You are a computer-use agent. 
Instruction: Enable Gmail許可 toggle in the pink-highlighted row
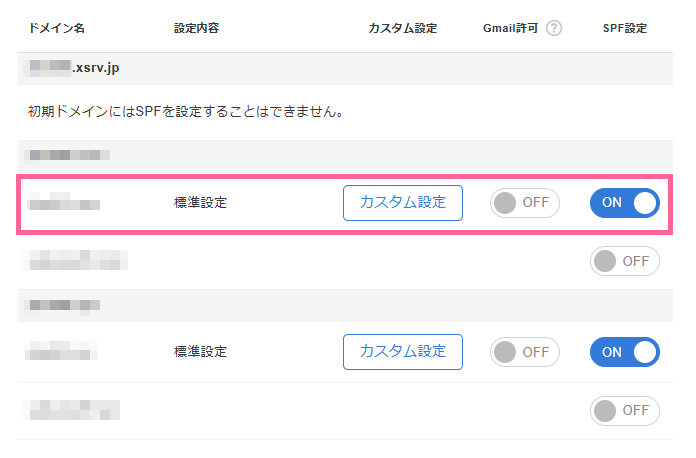tap(525, 203)
